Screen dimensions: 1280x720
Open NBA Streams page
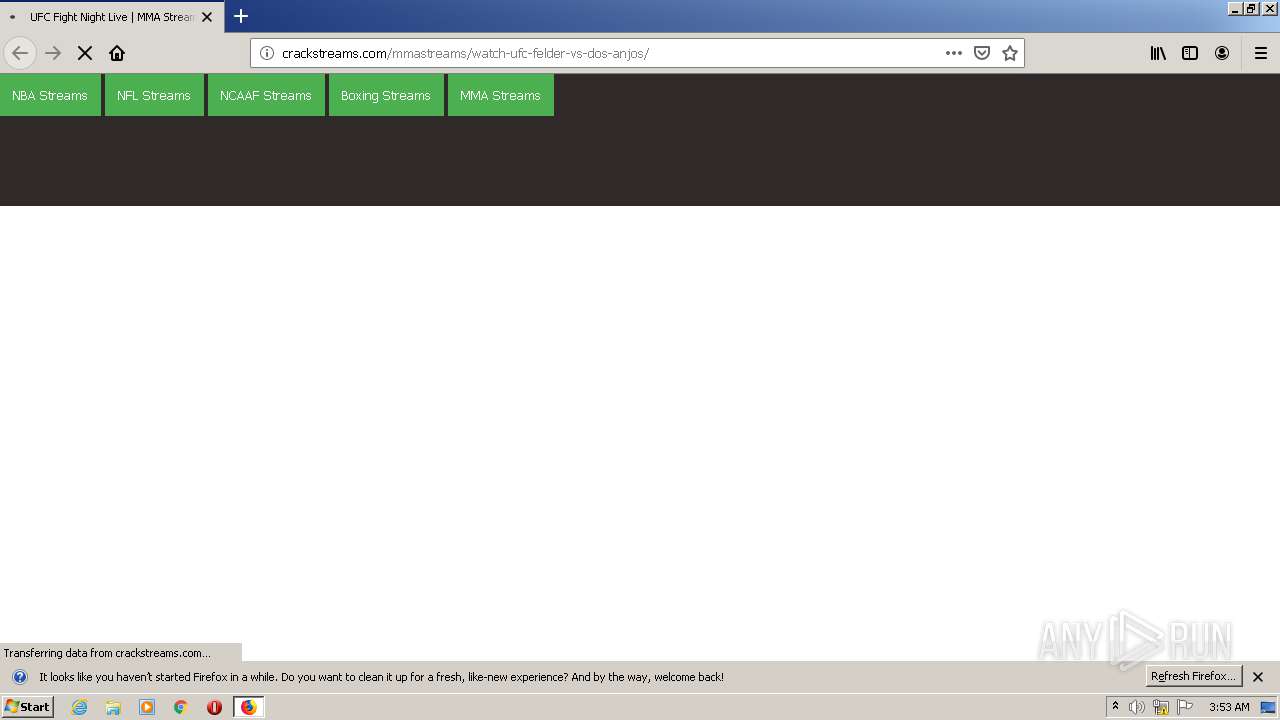tap(50, 95)
